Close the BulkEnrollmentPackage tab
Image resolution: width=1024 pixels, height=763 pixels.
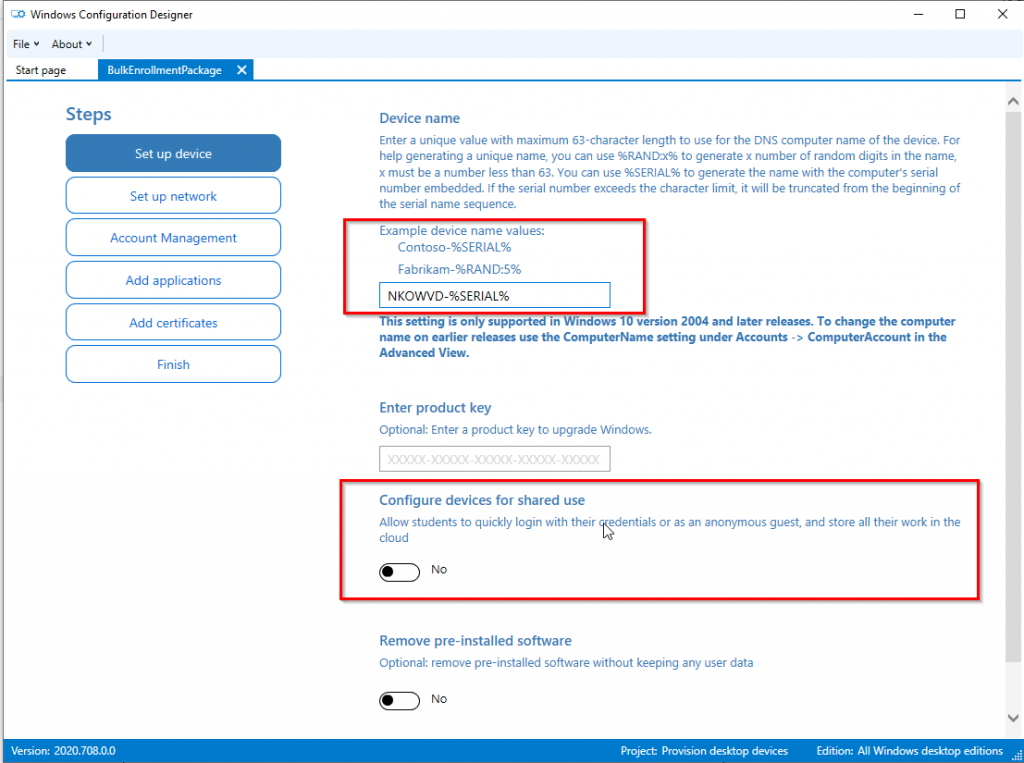click(242, 70)
